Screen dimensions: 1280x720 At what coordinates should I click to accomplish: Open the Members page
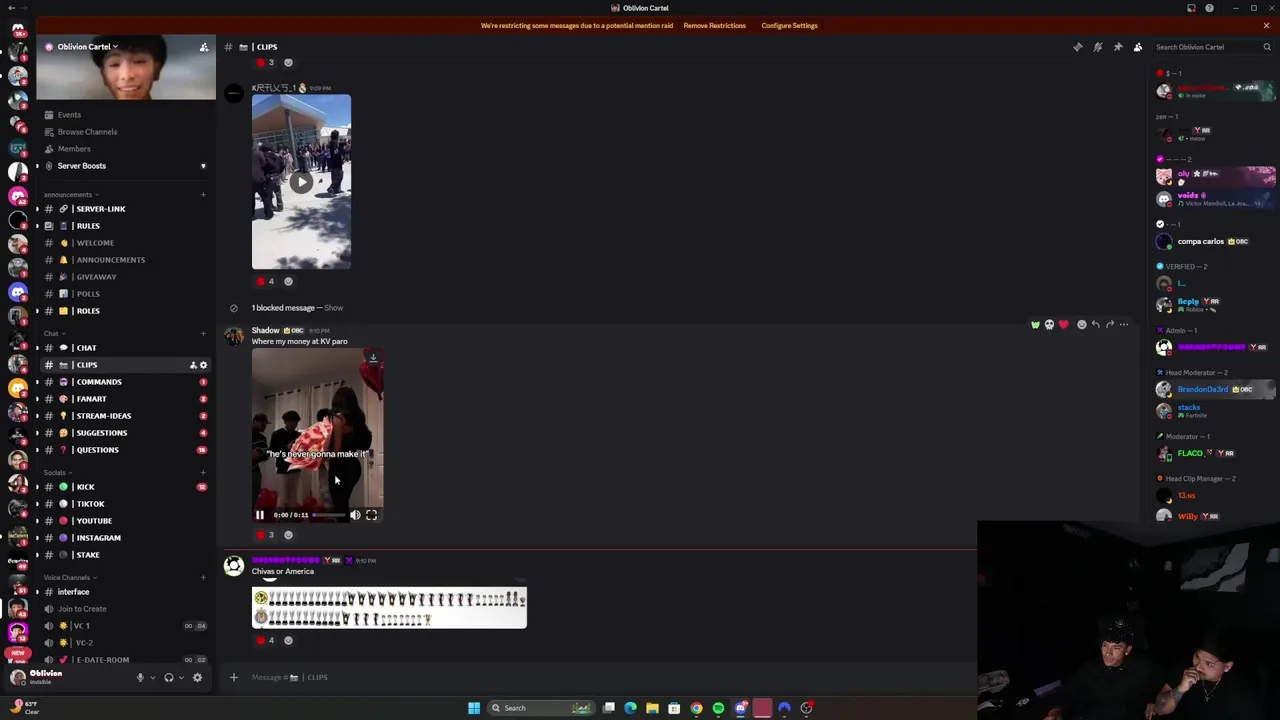(74, 149)
